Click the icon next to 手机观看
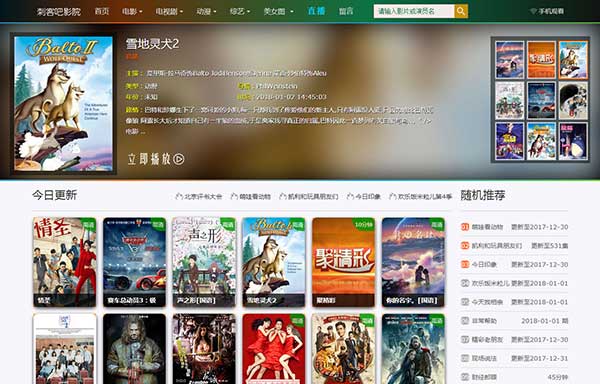 [x=533, y=11]
